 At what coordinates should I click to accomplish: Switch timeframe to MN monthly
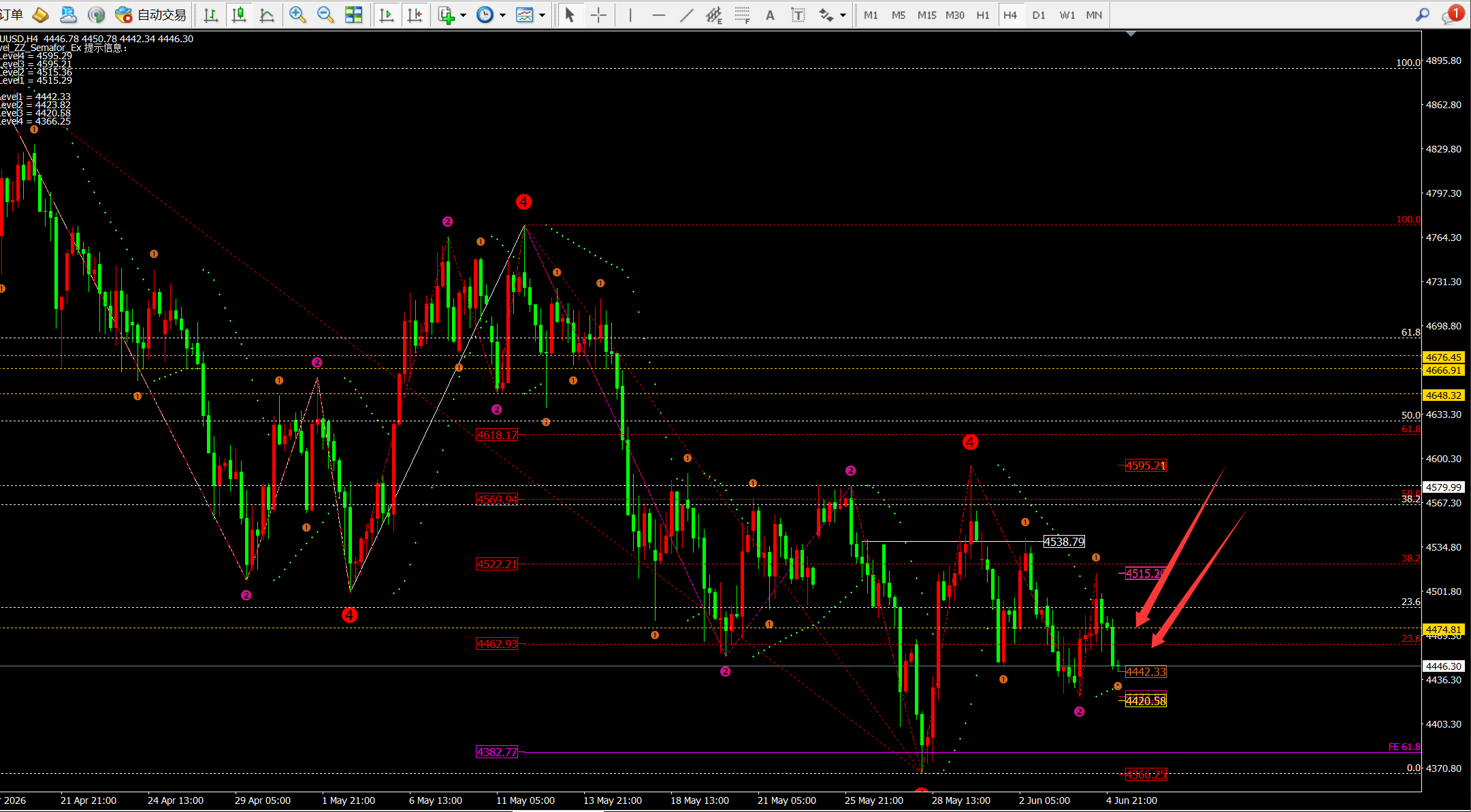[x=1094, y=15]
